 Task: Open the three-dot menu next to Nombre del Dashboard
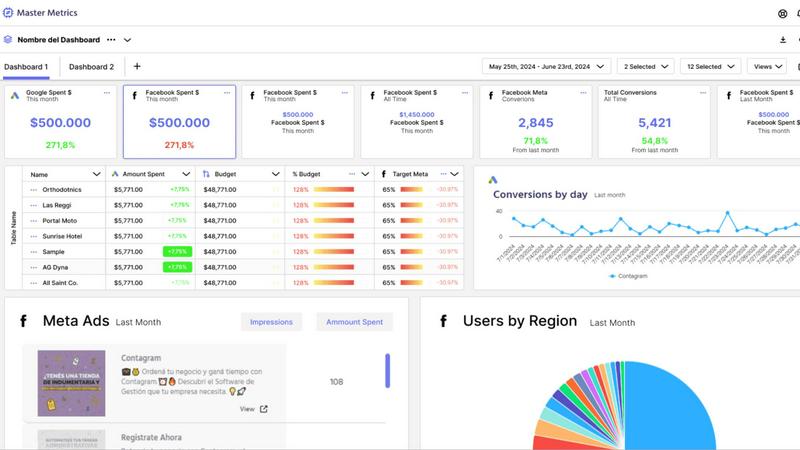(x=111, y=40)
